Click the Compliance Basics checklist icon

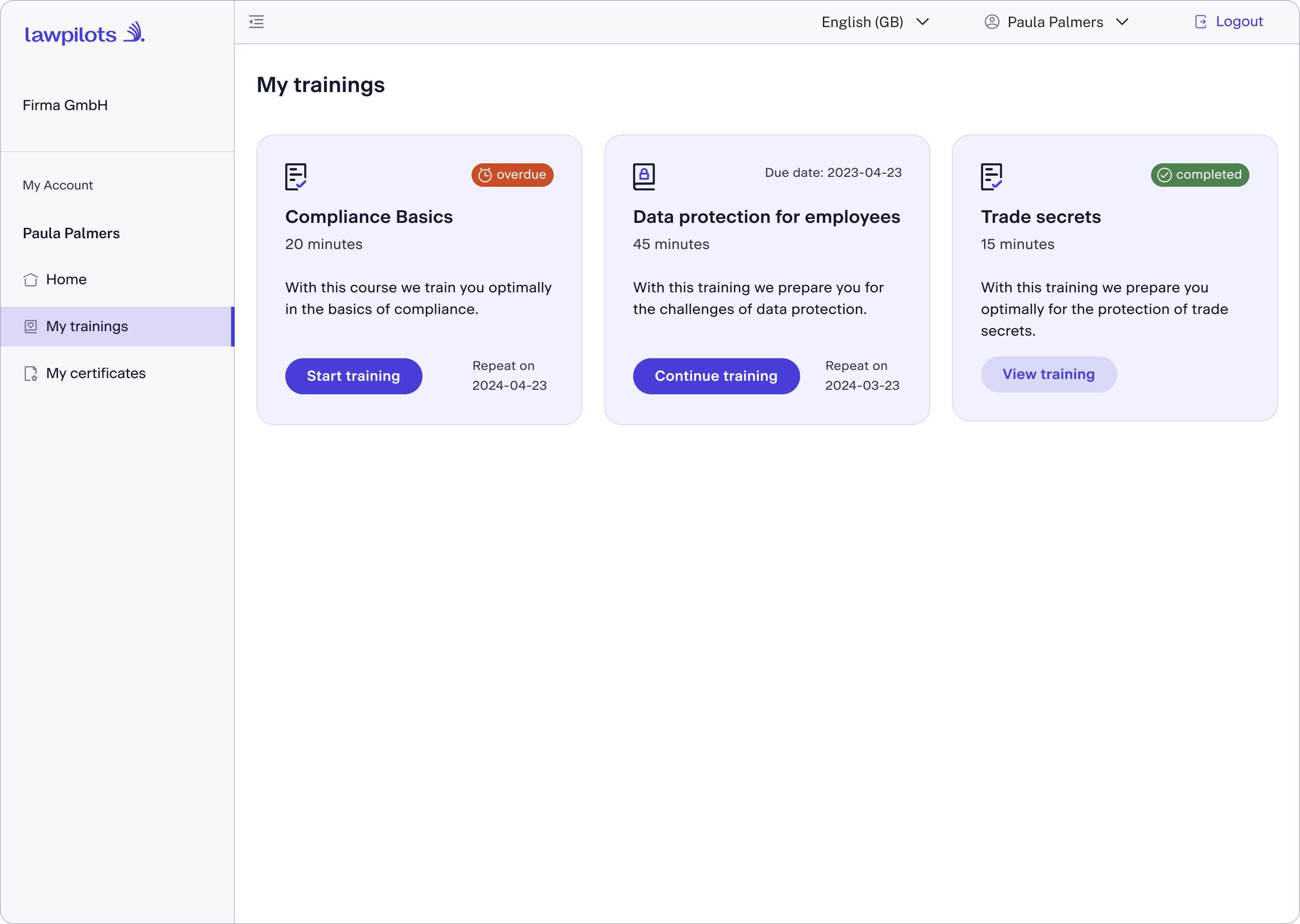[296, 176]
